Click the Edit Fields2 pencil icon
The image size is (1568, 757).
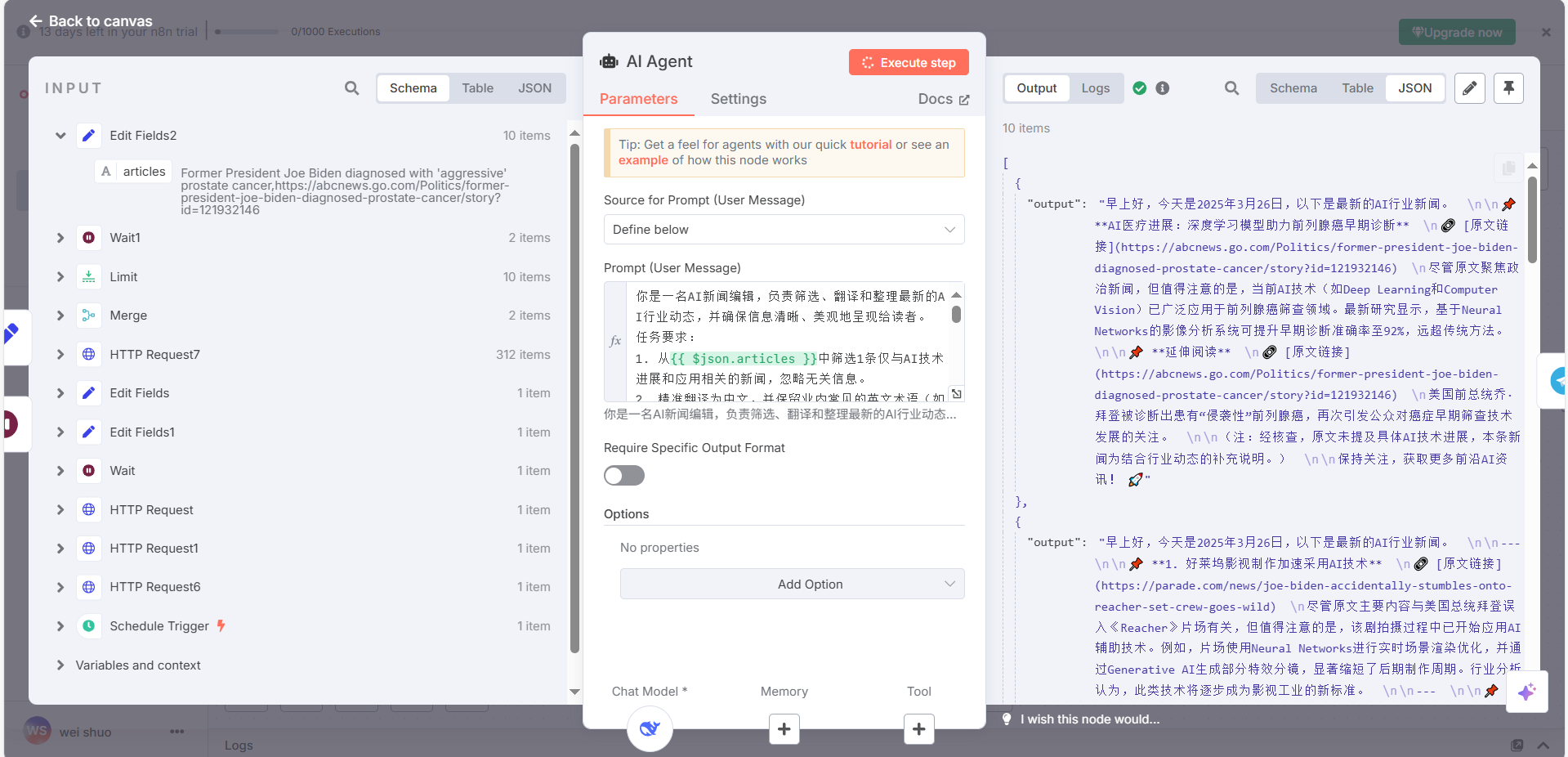pyautogui.click(x=89, y=136)
